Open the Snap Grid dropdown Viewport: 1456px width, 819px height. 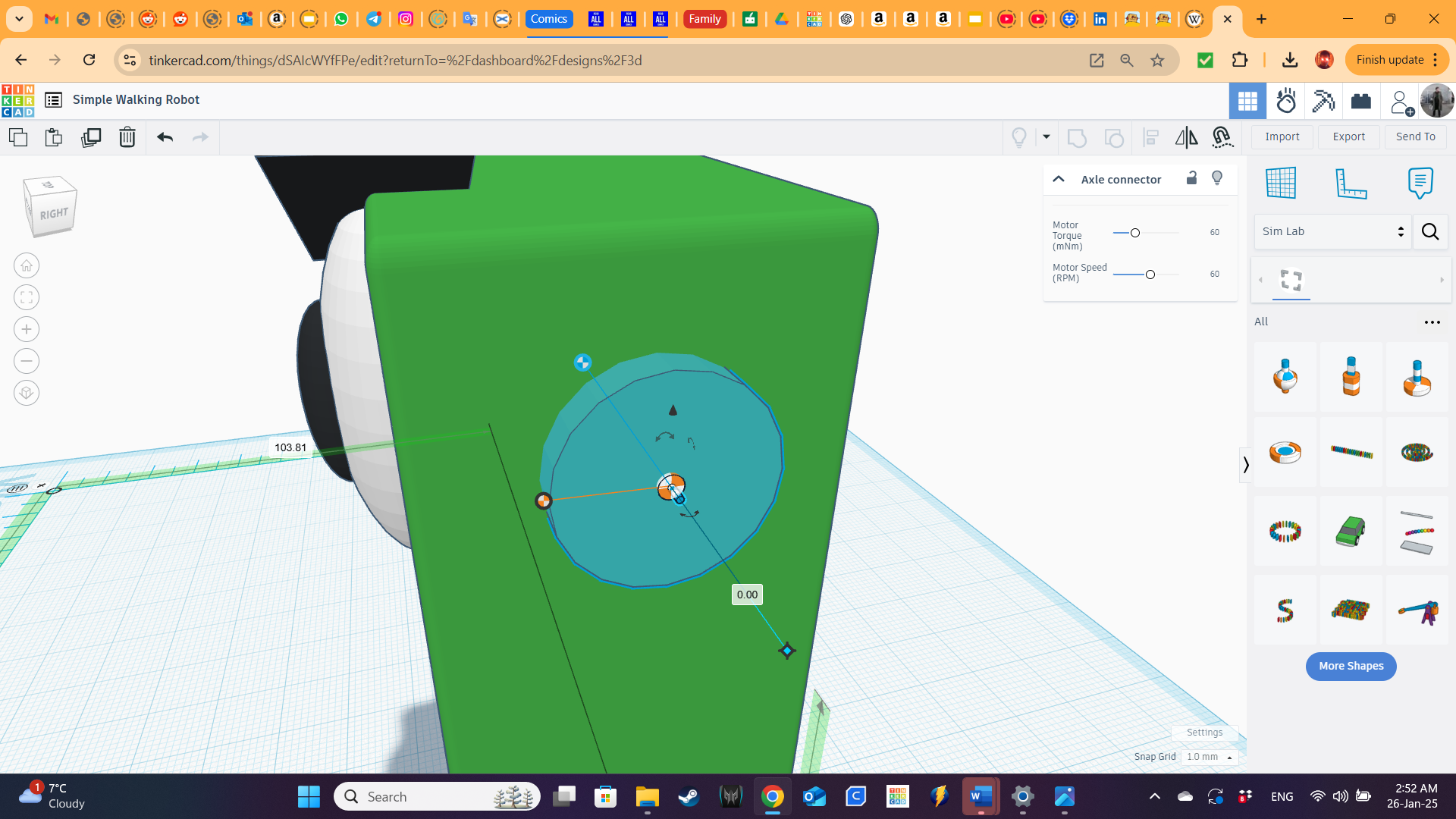pyautogui.click(x=1209, y=756)
